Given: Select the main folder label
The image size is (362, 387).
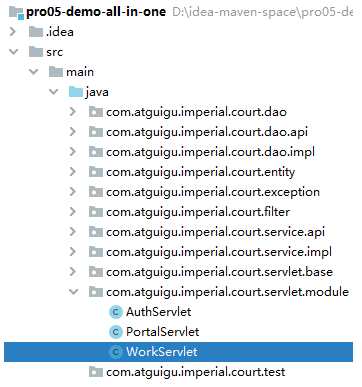Looking at the screenshot, I should coord(80,72).
